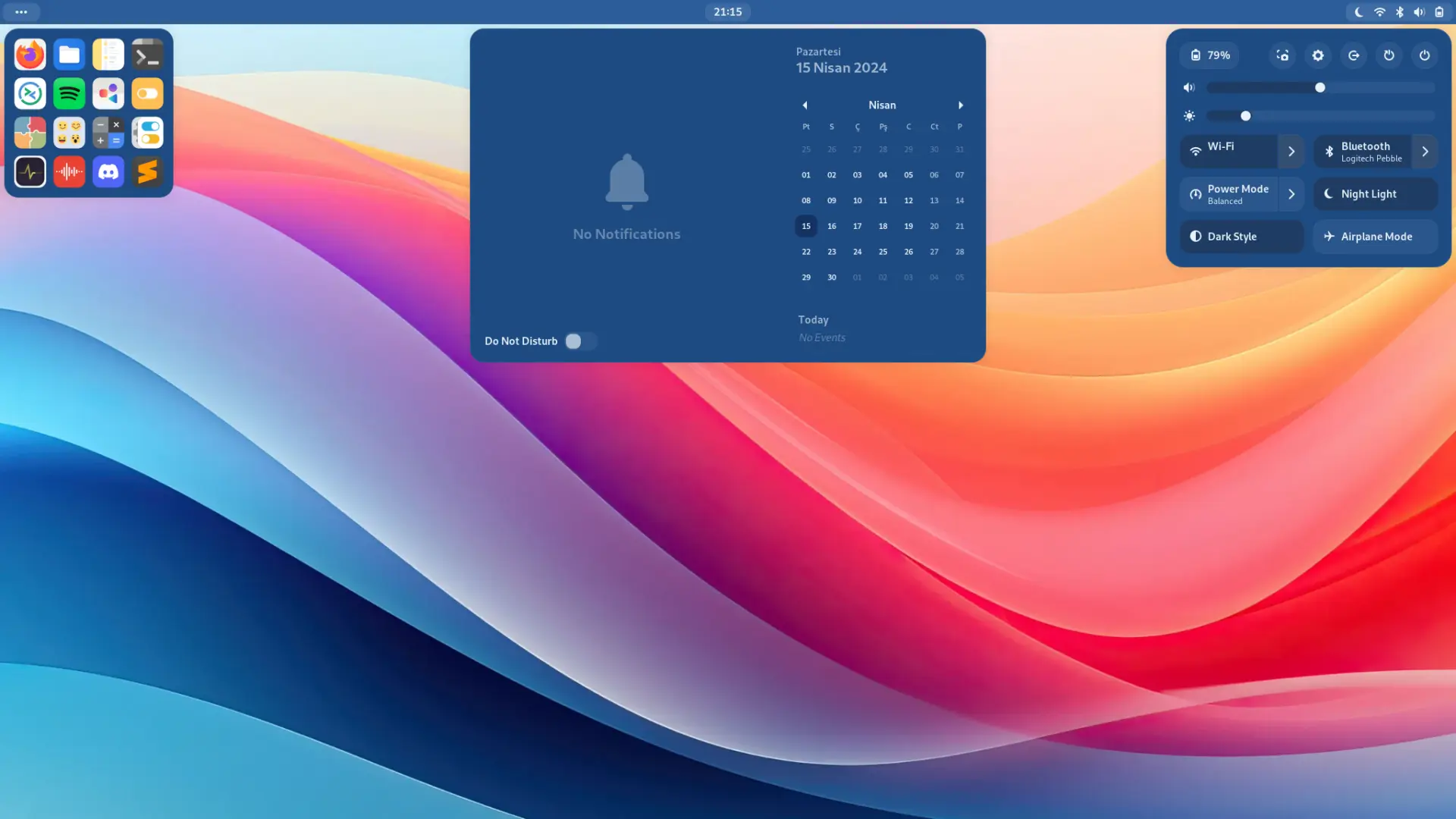
Task: Adjust the brightness slider
Action: [1320, 116]
